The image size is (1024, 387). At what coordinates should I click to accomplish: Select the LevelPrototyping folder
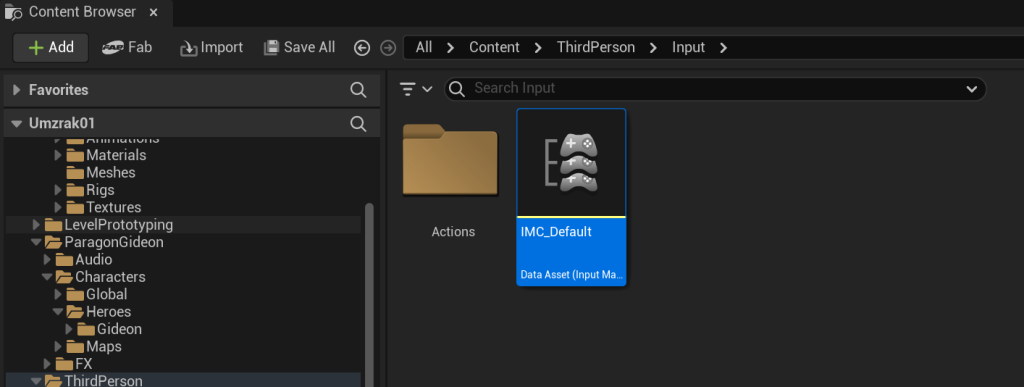[109, 225]
